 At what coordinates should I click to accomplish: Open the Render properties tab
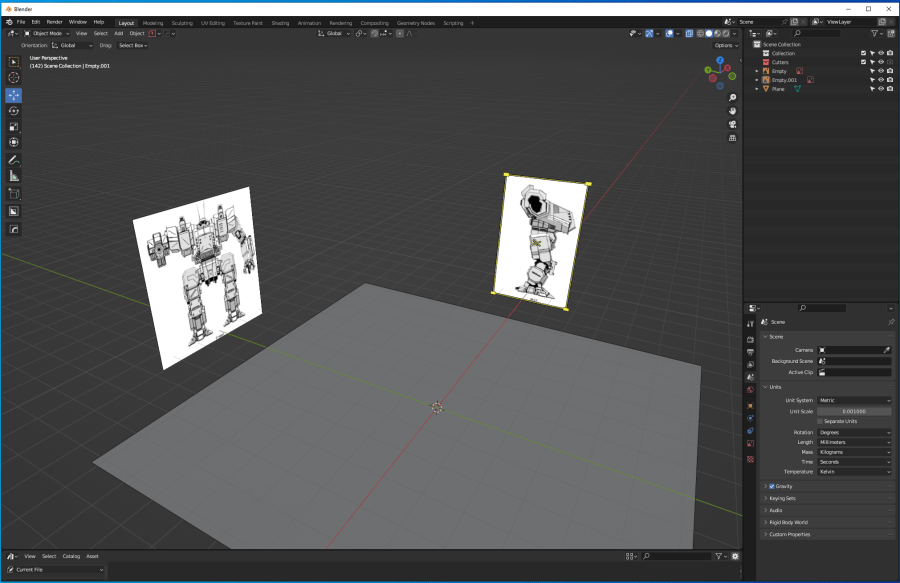(750, 340)
